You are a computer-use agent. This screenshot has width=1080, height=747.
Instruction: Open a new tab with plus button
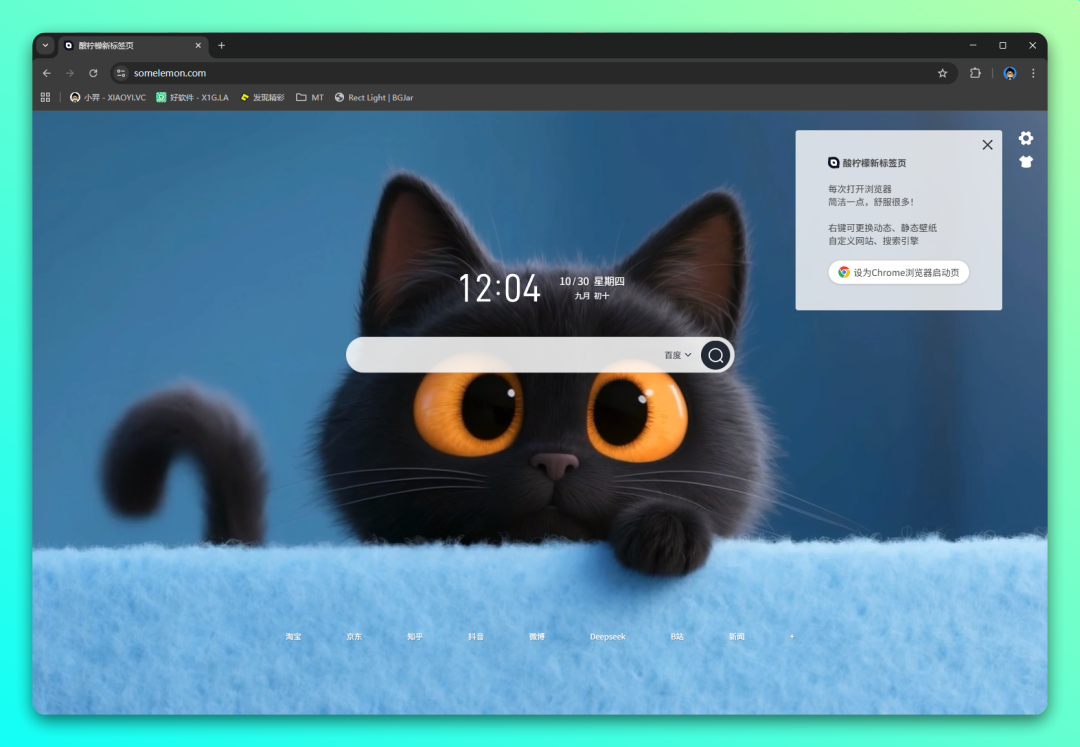click(221, 45)
